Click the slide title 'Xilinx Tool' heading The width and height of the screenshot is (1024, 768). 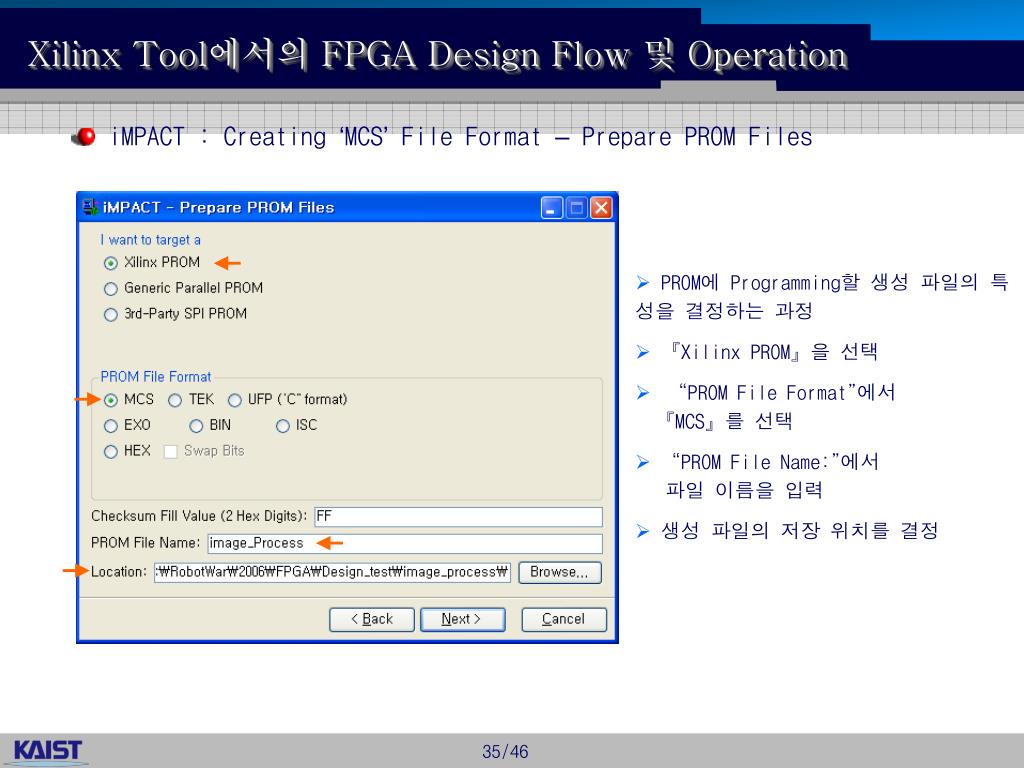click(x=438, y=55)
